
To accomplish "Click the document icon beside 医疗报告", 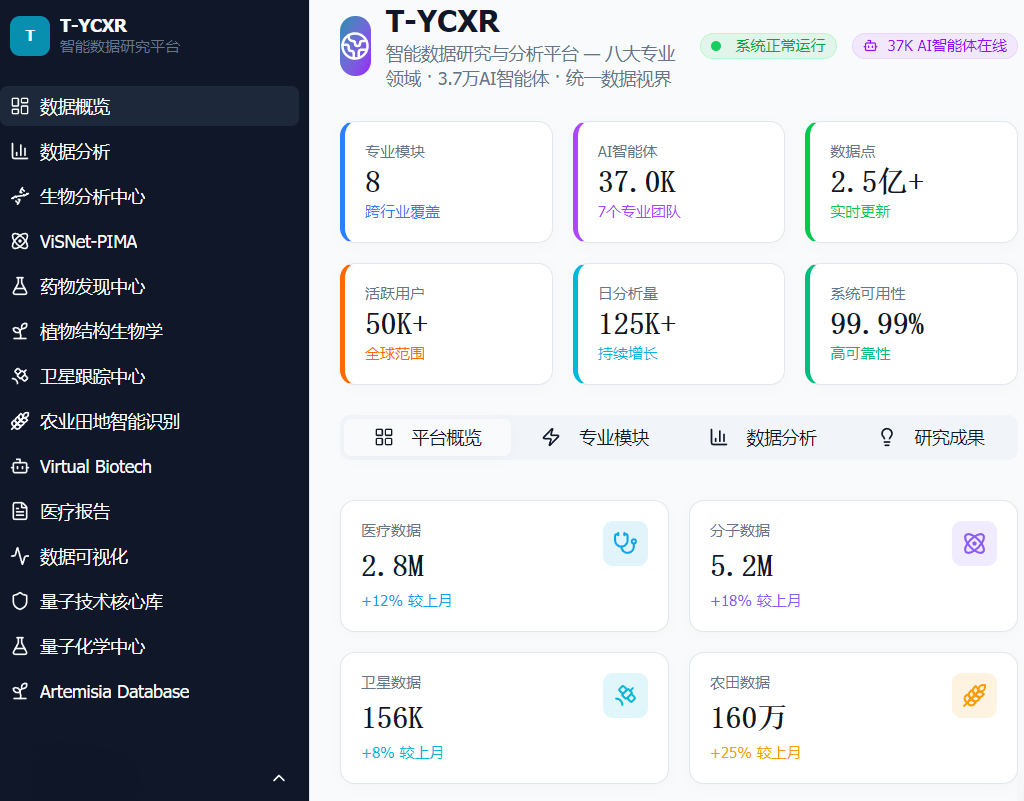I will pos(20,511).
